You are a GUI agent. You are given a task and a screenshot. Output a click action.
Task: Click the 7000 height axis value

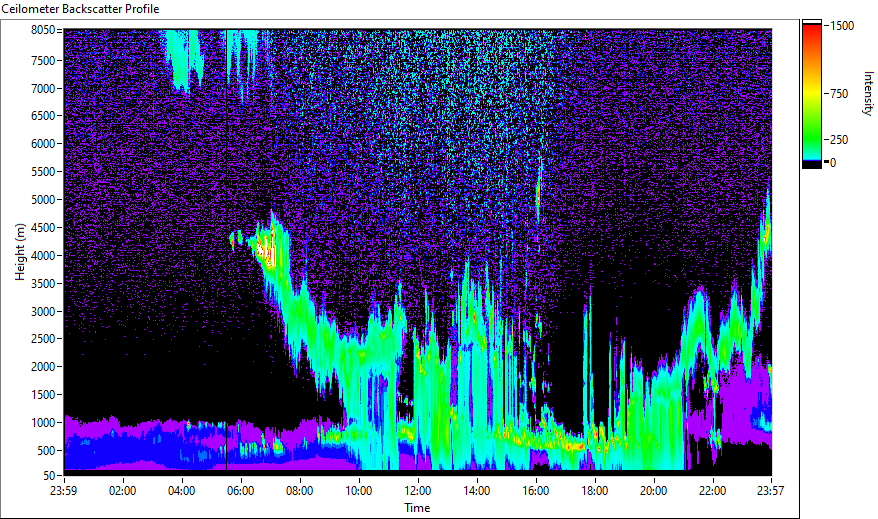43,88
